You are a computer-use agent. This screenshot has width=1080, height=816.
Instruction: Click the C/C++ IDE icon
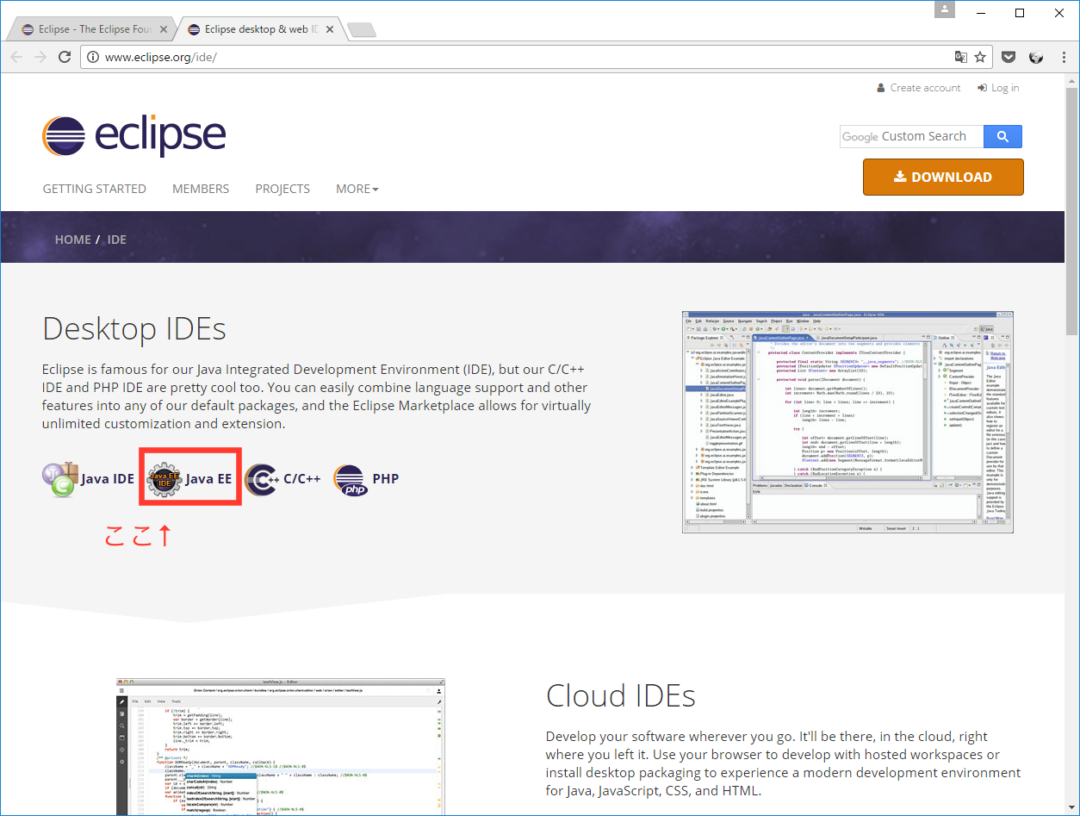click(x=262, y=480)
